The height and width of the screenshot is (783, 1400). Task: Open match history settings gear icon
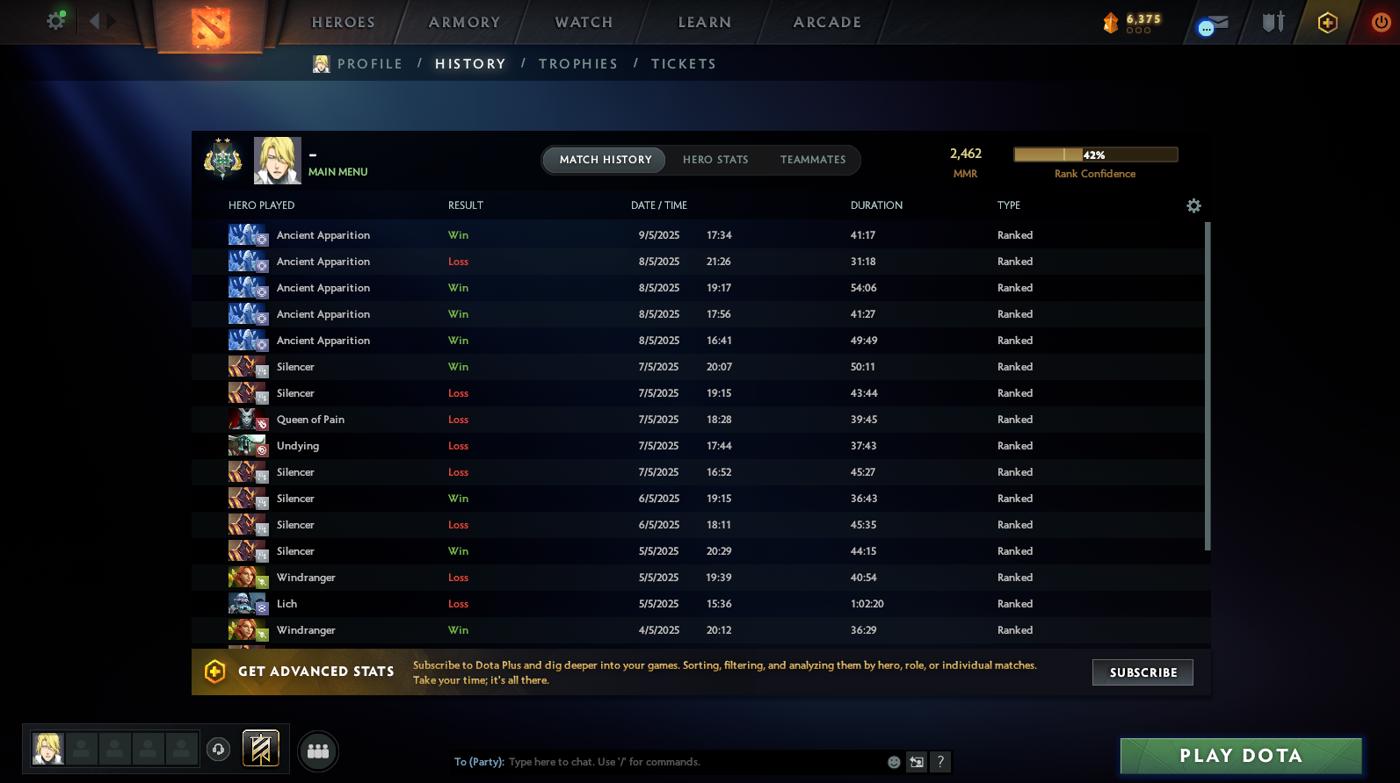(1193, 205)
